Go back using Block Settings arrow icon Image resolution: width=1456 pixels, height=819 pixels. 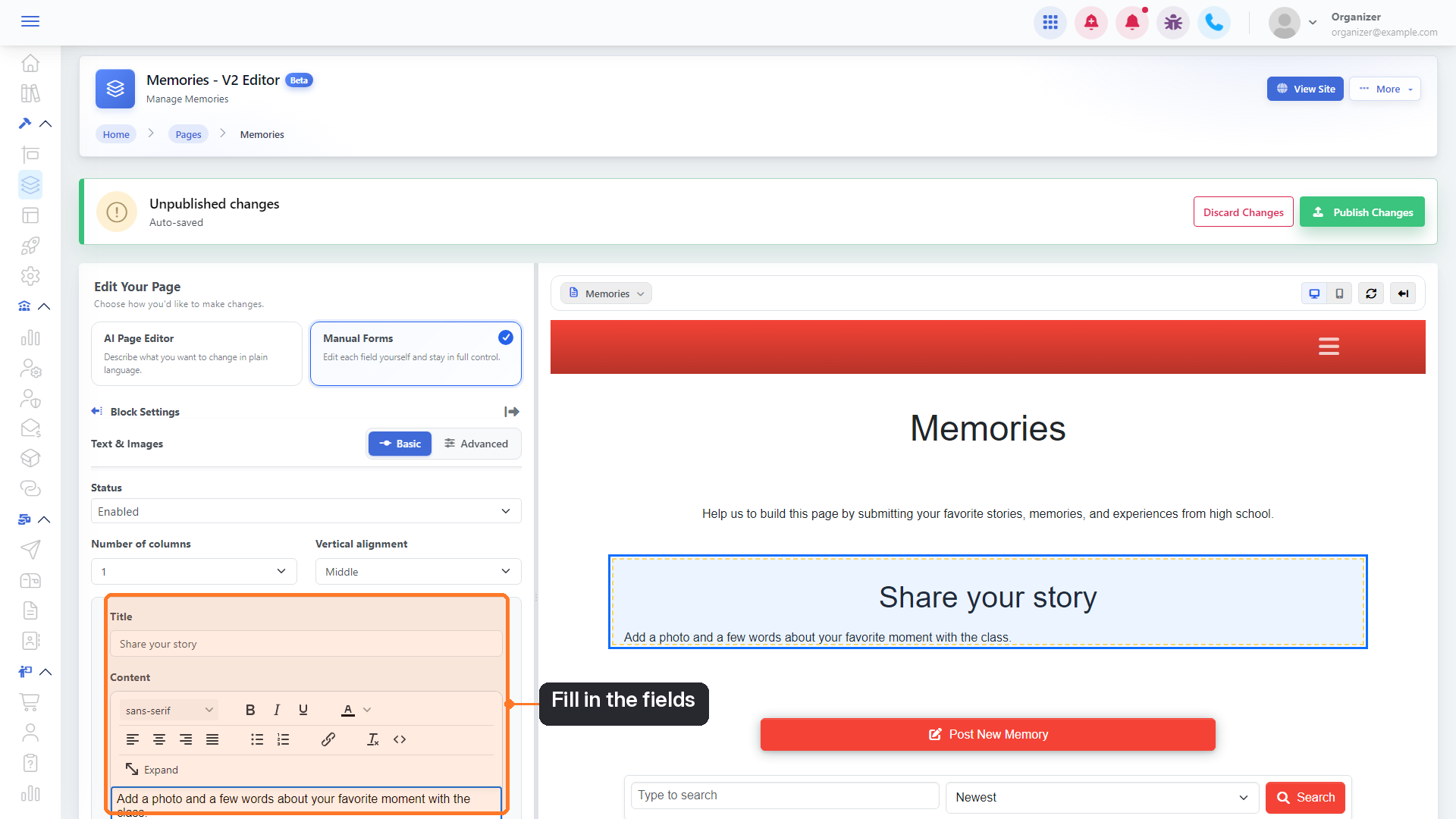[97, 411]
